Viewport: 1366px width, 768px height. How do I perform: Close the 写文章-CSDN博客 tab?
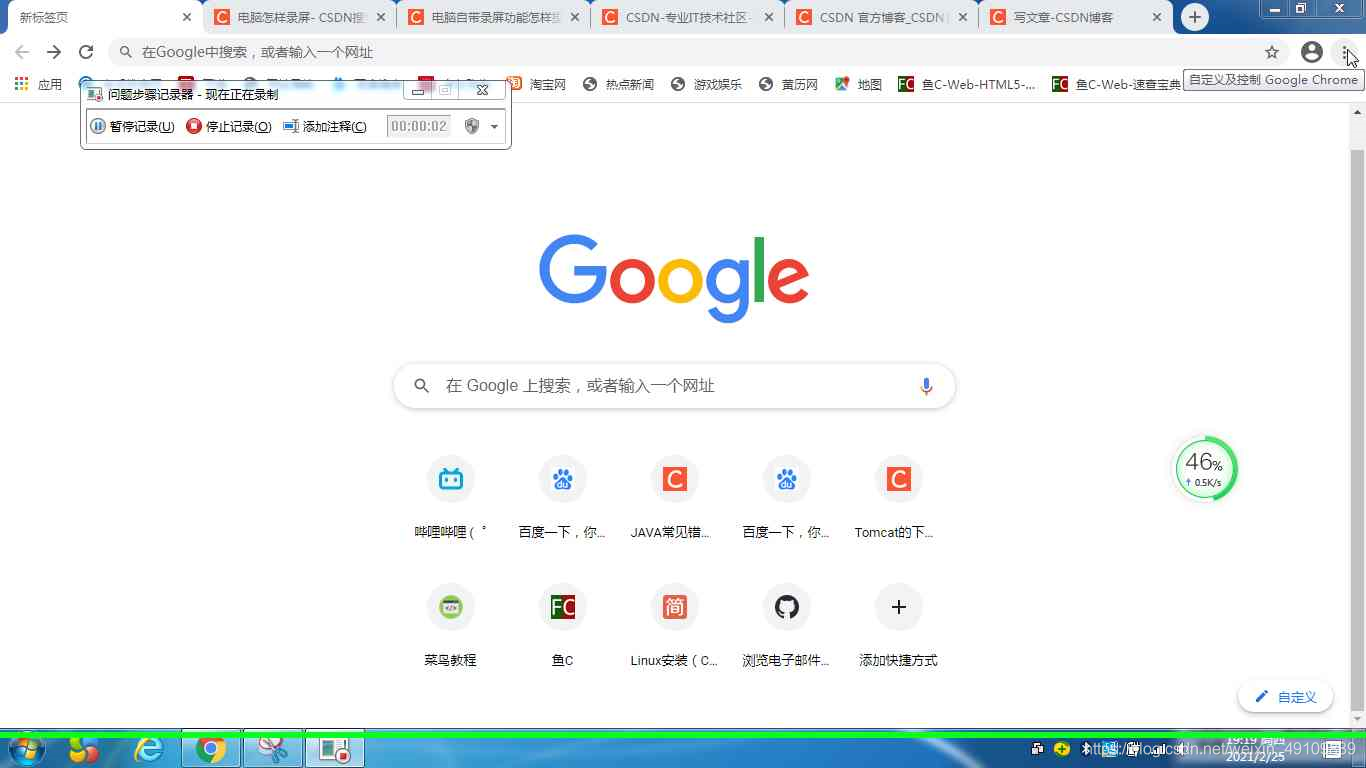coord(1157,17)
